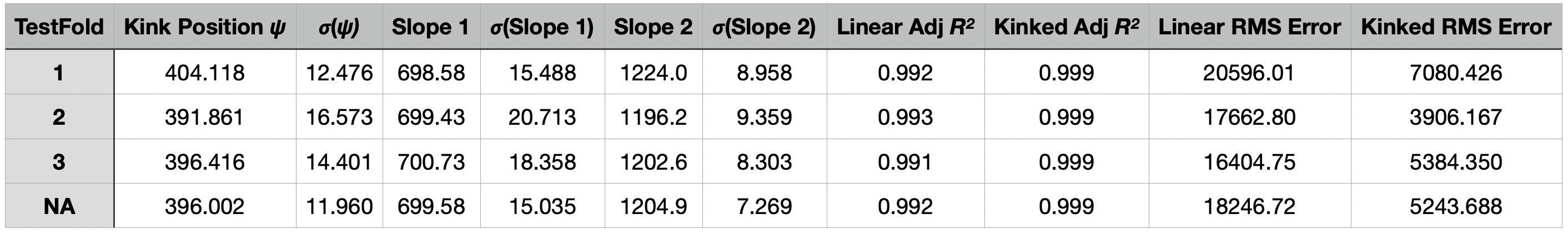The image size is (1568, 234).
Task: Select the Linear Adj R² column header
Action: click(x=905, y=27)
